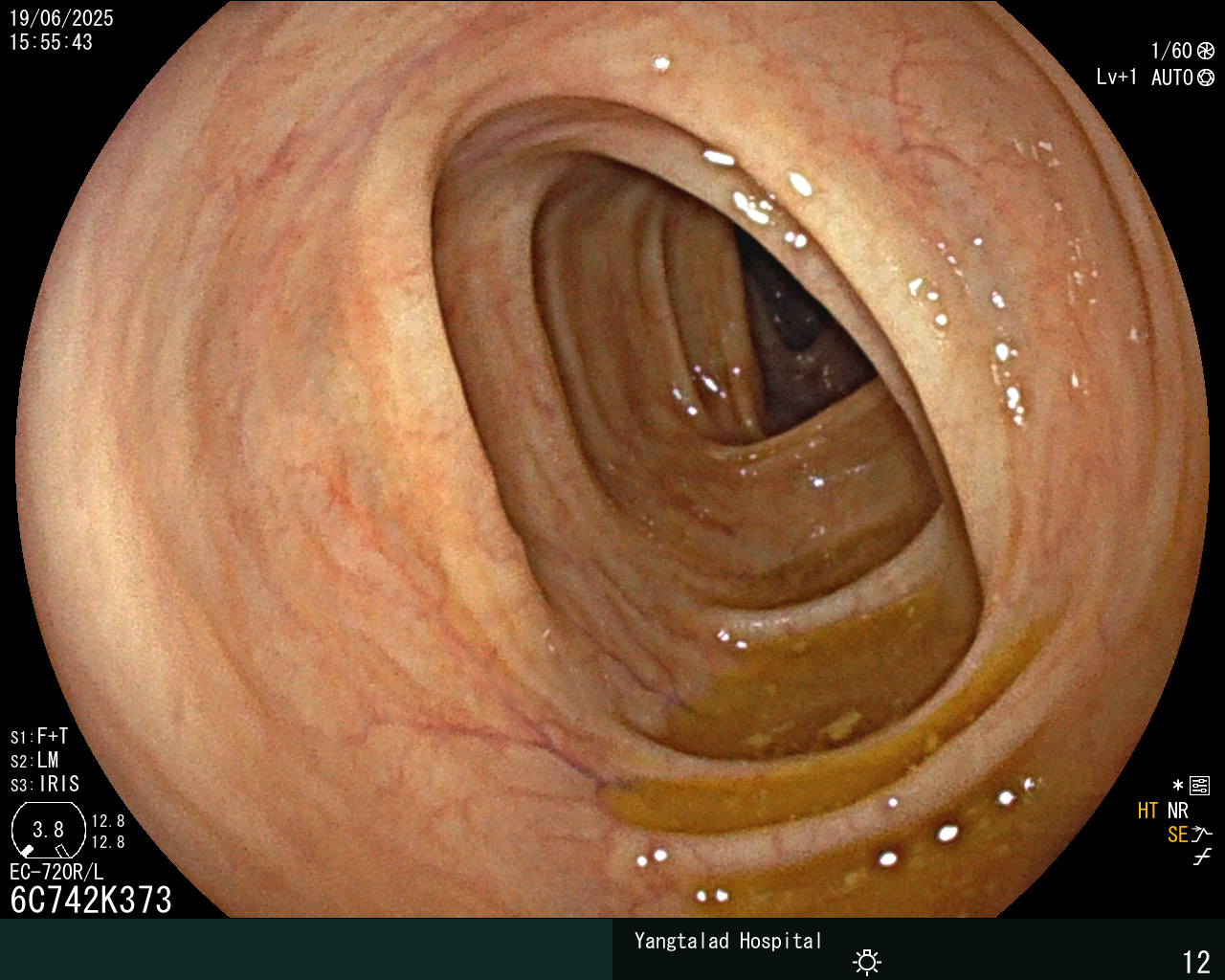The image size is (1225, 980).
Task: Click the scope model EC-720R/L
Action: click(x=56, y=872)
